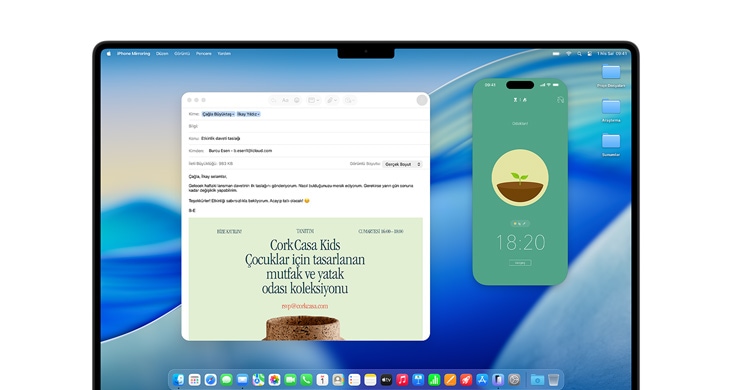
Task: Launch Safari from the Dock
Action: click(x=211, y=380)
